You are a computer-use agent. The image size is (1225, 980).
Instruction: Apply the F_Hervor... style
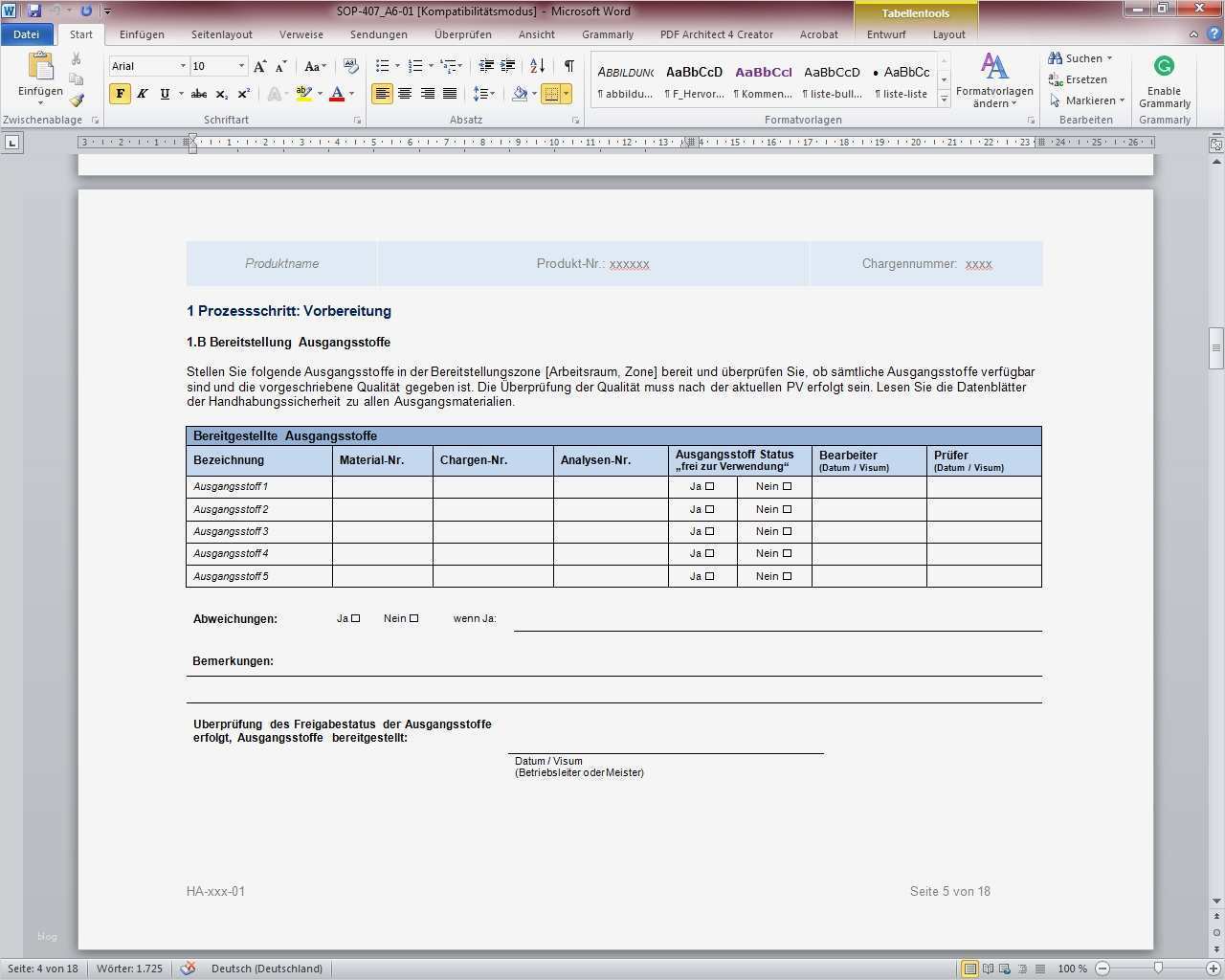pyautogui.click(x=695, y=82)
